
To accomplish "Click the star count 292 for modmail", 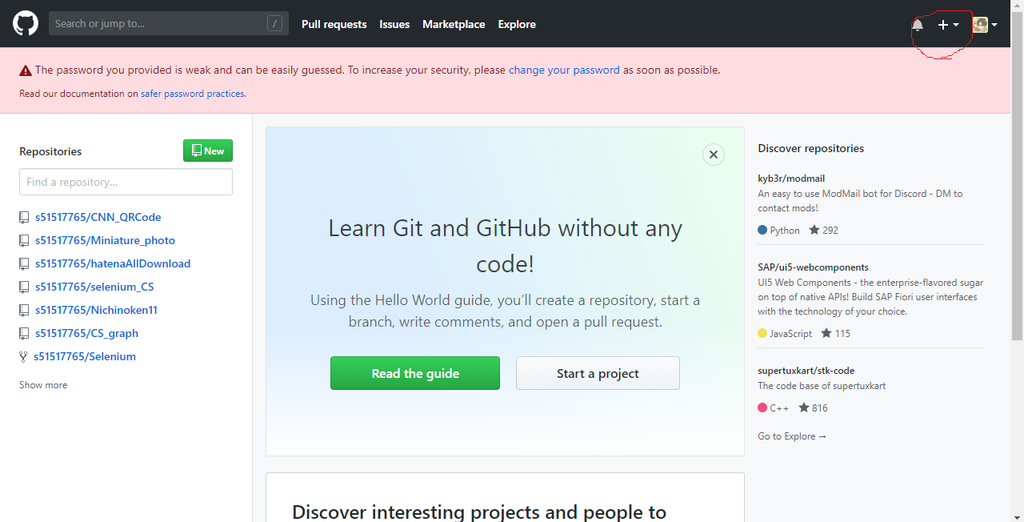I will 824,230.
